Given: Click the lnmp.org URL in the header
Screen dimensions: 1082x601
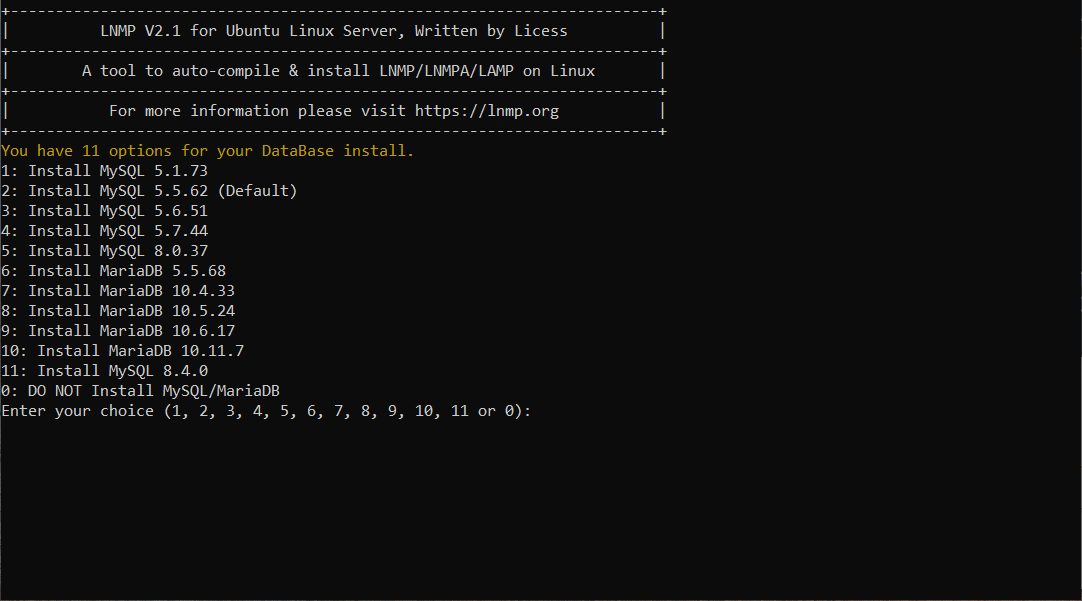Looking at the screenshot, I should (487, 111).
